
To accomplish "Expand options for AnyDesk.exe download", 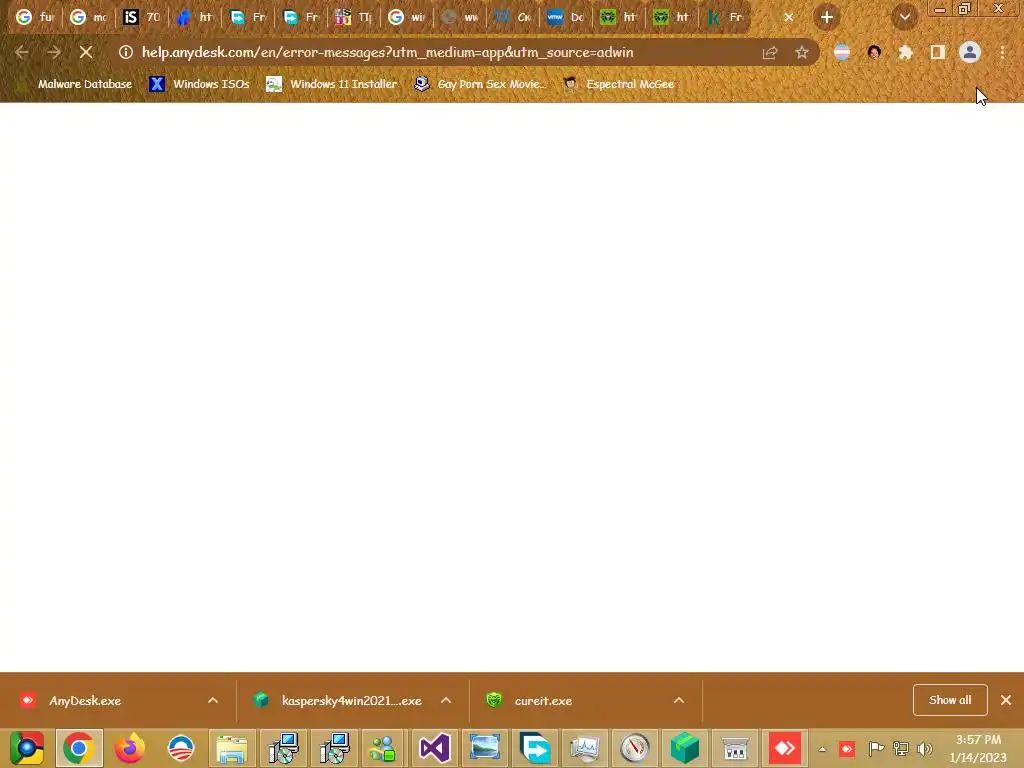I will 213,700.
